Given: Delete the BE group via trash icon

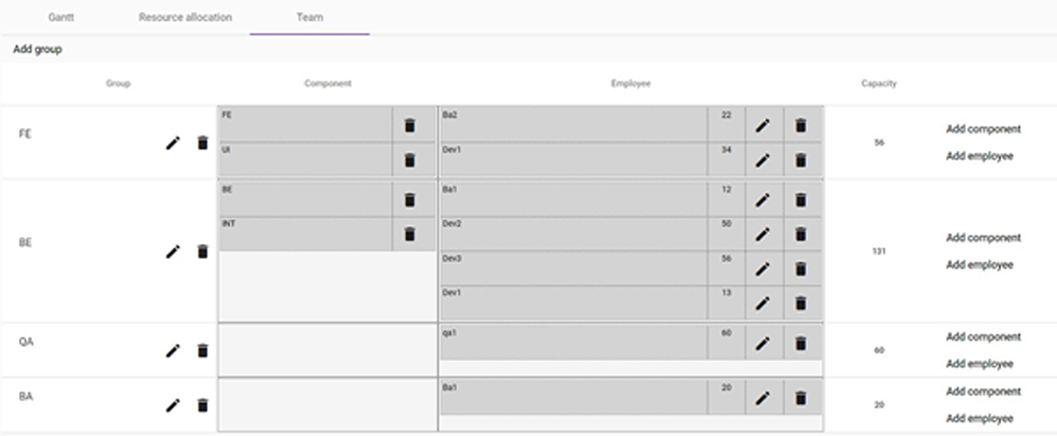Looking at the screenshot, I should [202, 251].
